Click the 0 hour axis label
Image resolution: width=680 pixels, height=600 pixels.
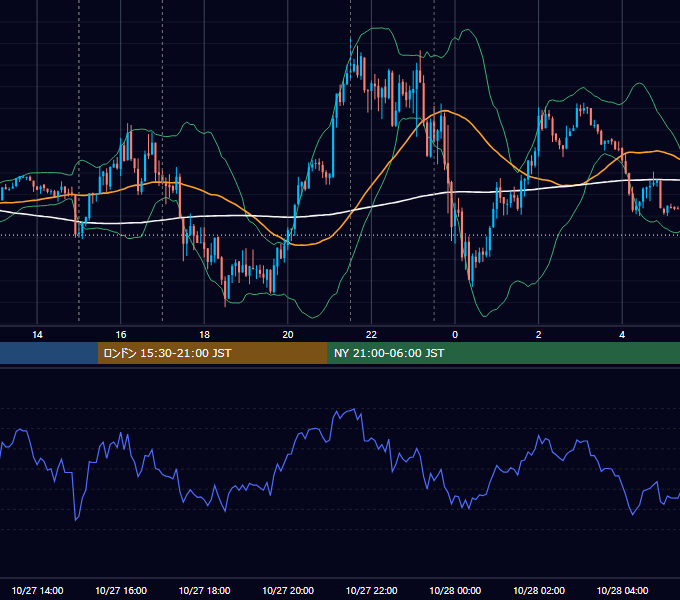tap(455, 335)
